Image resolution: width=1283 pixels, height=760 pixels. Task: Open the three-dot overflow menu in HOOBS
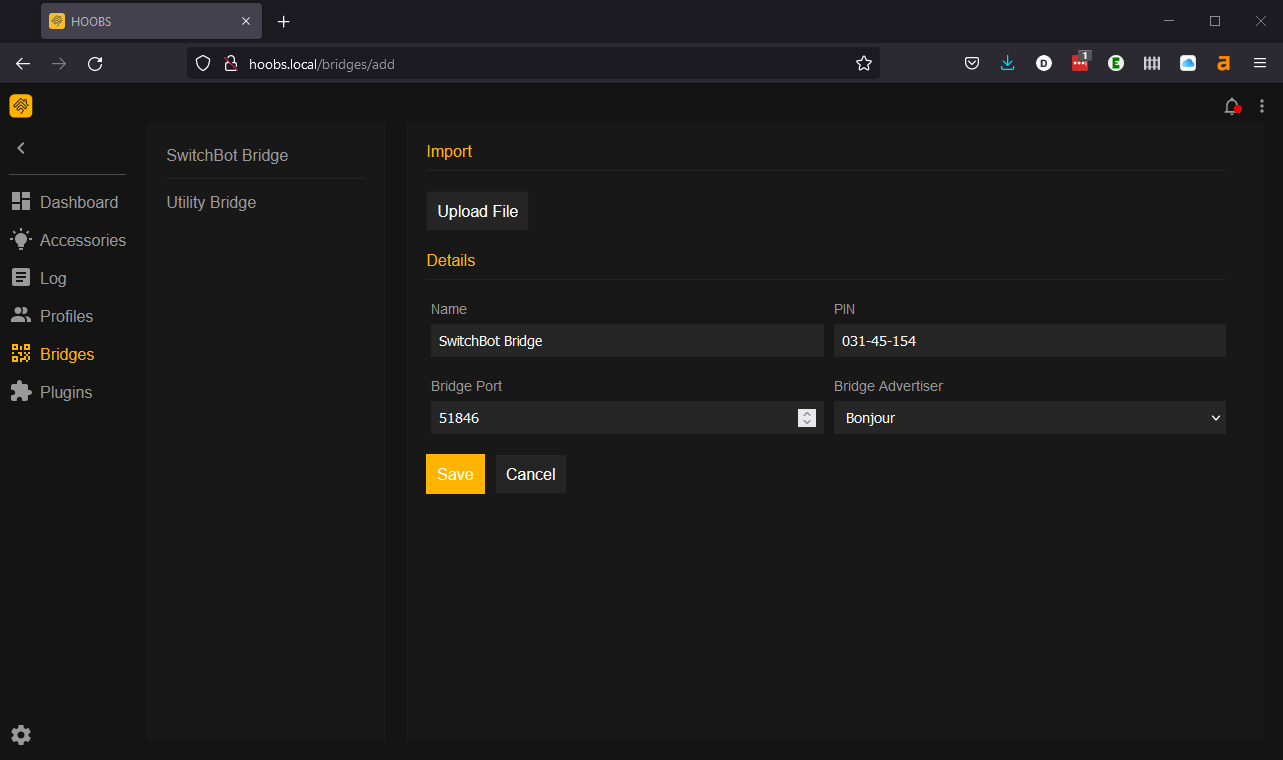(x=1262, y=106)
